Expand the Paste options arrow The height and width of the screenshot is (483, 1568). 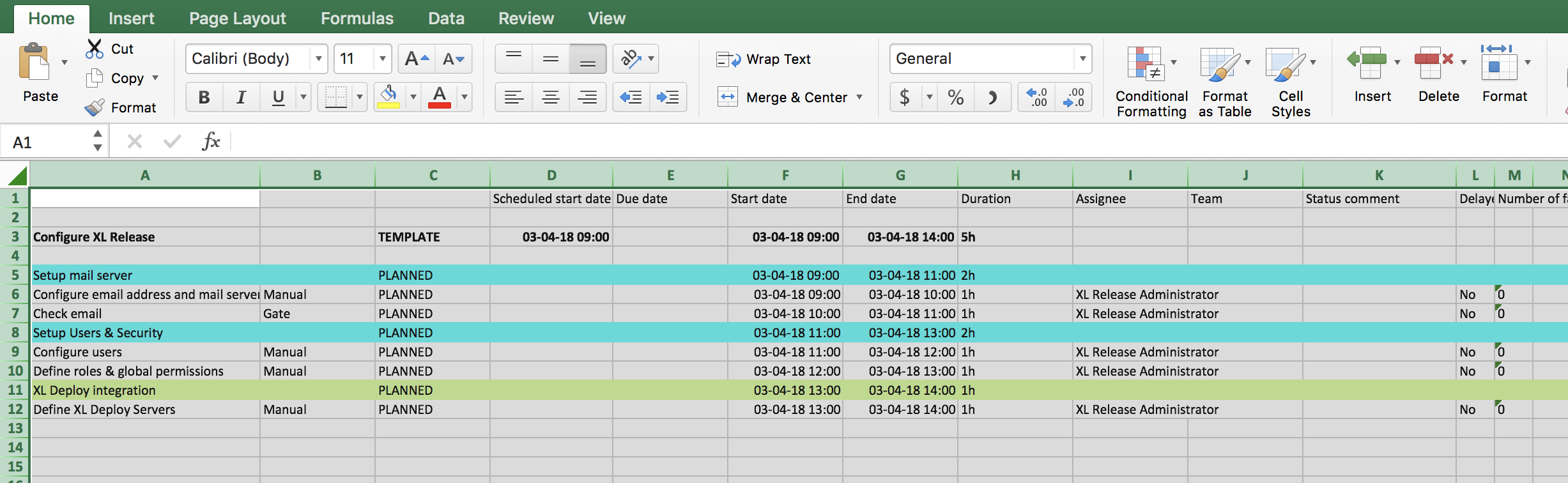pos(65,63)
